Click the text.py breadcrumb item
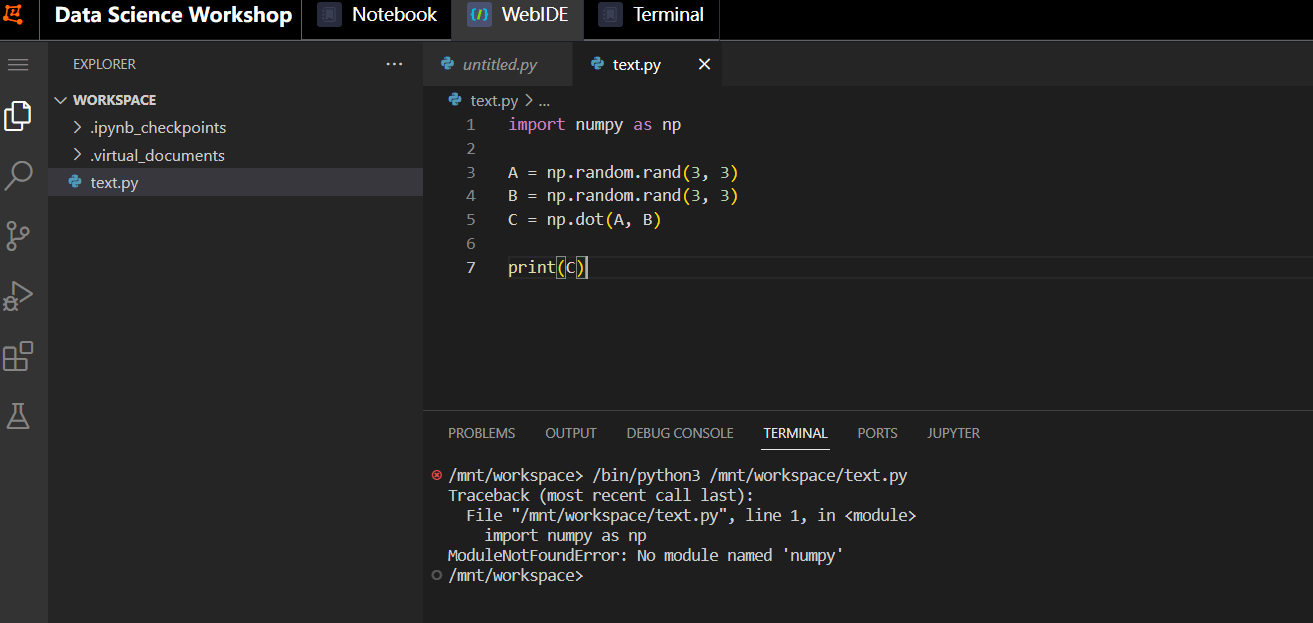1313x623 pixels. [494, 100]
